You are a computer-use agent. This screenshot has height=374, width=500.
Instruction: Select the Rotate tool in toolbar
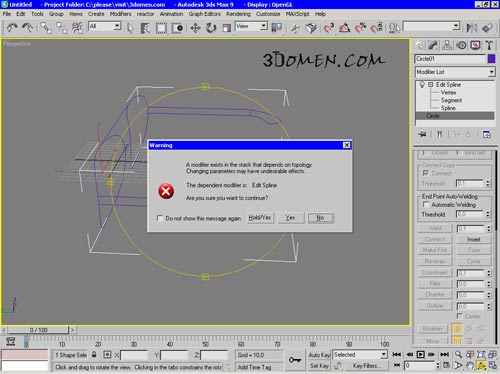tap(211, 28)
